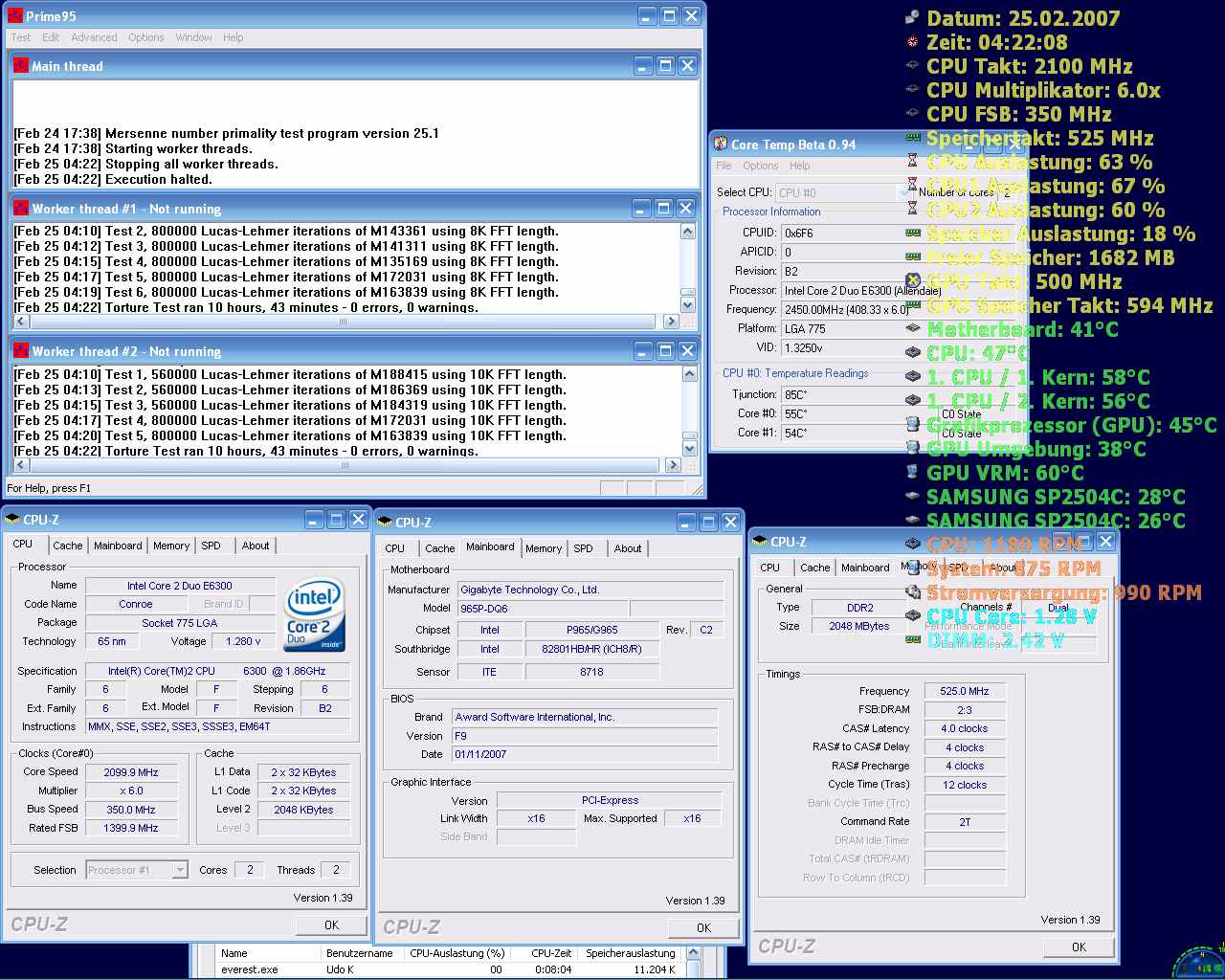Click the CPU Multiplikator overlay icon
This screenshot has width=1225, height=980.
click(912, 89)
